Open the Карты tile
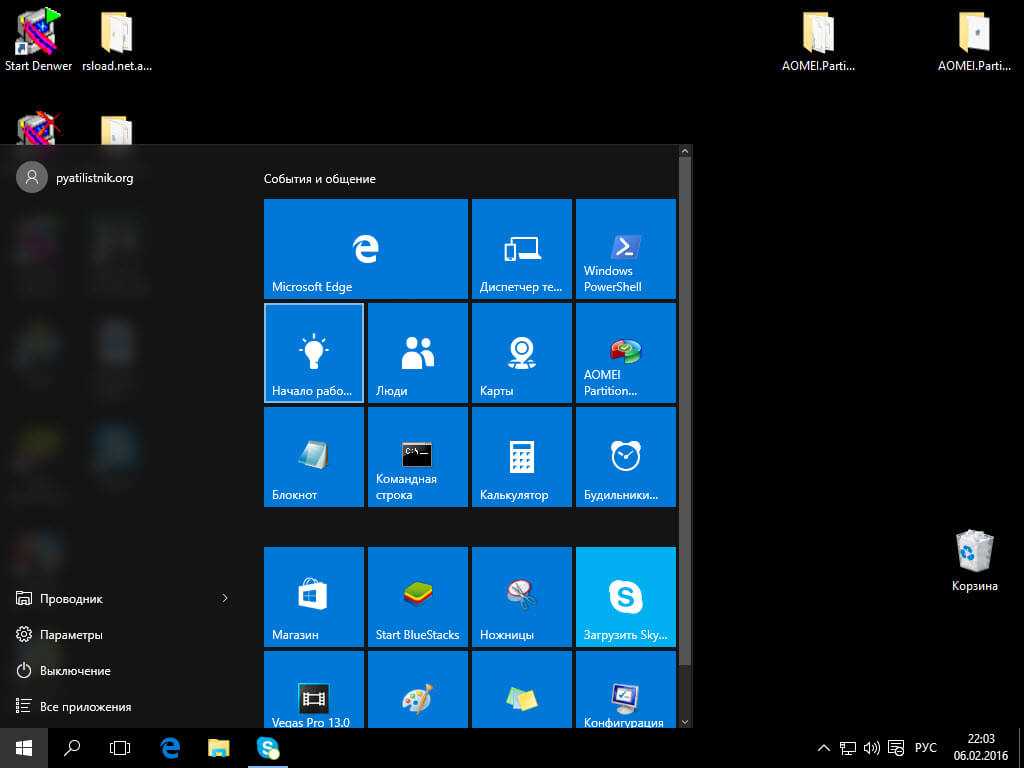 click(521, 353)
